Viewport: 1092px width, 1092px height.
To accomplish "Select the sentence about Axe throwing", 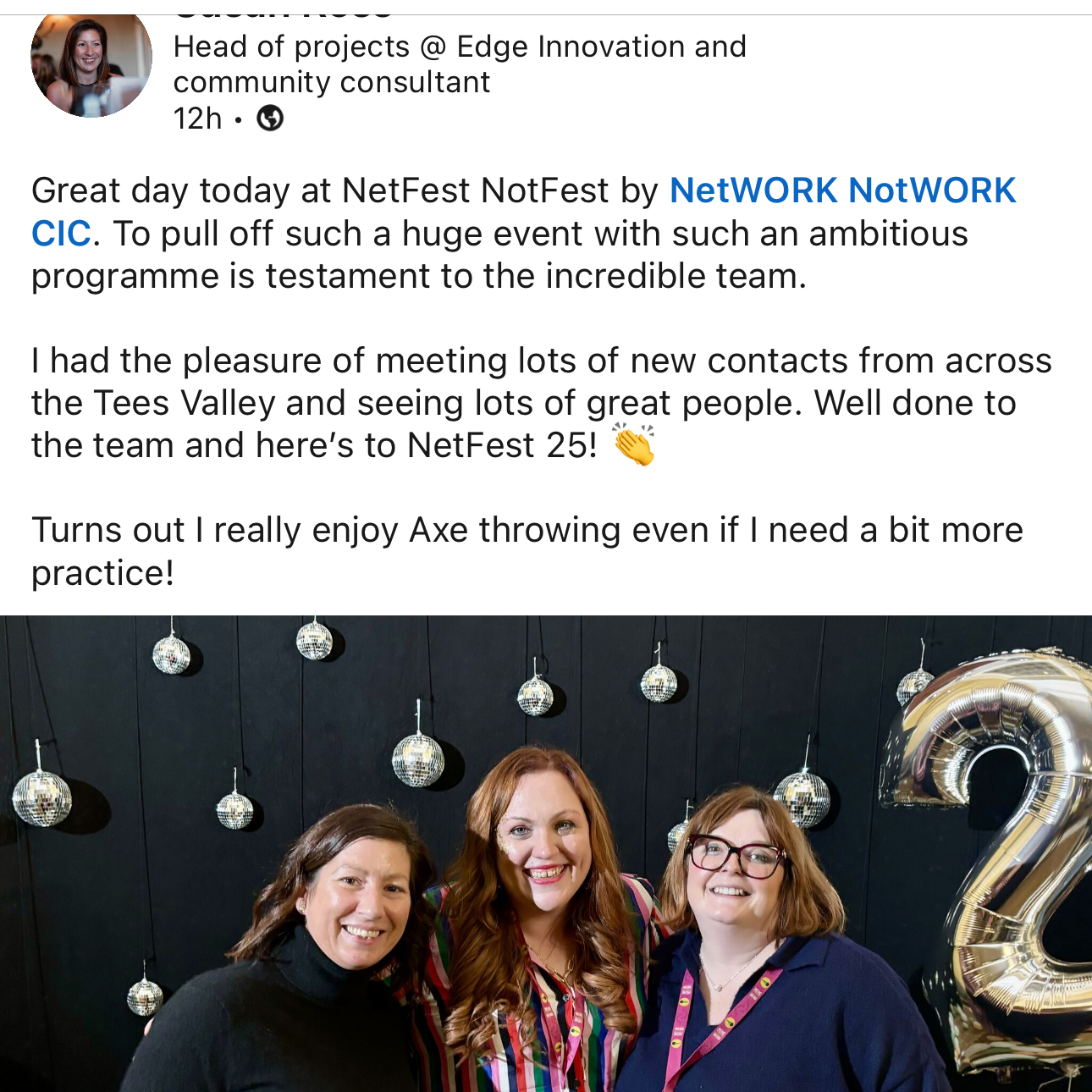I will click(527, 551).
